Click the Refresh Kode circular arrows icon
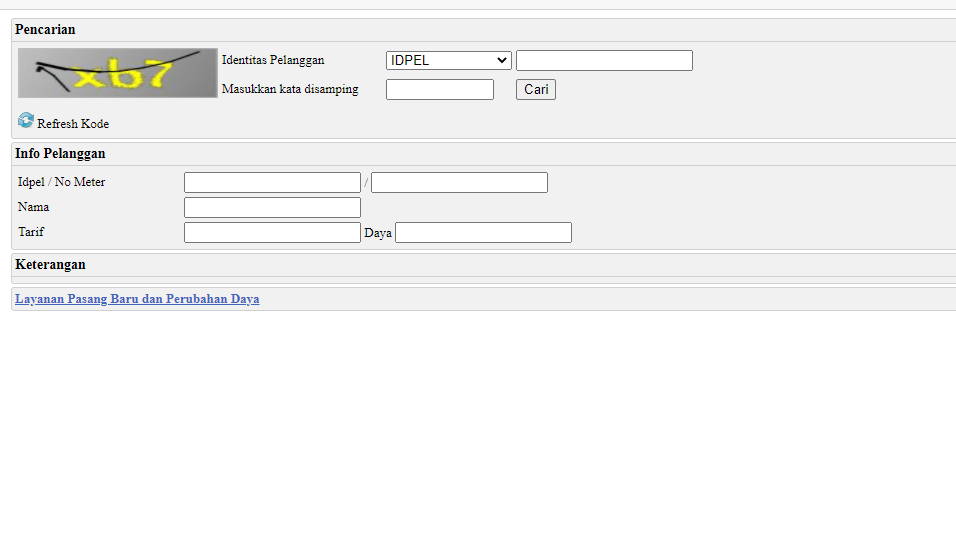Image resolution: width=956 pixels, height=538 pixels. [x=26, y=120]
